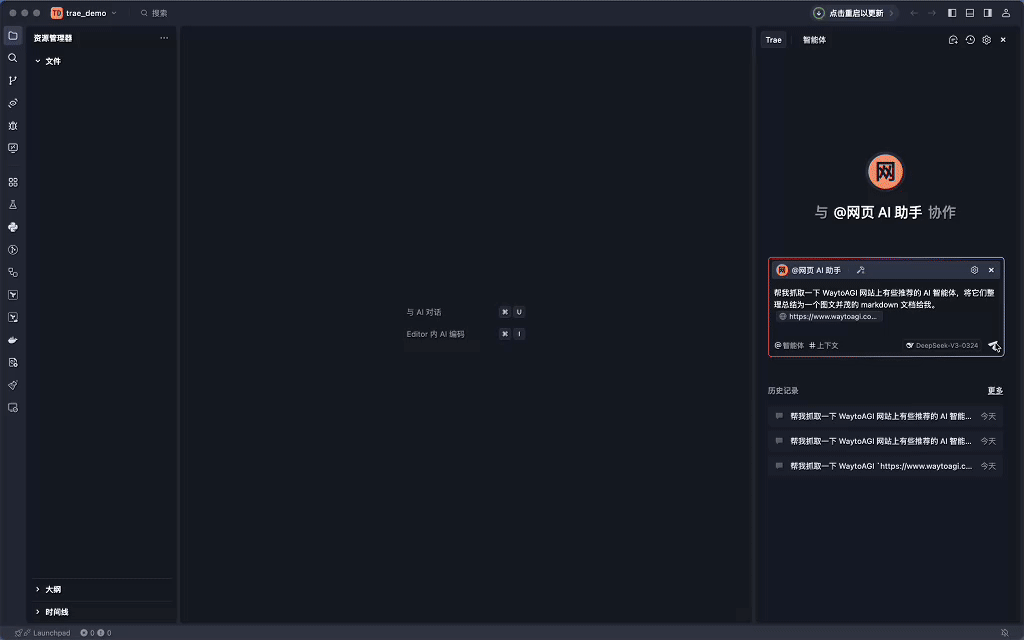Open the chat history clock icon
1024x640 pixels.
(x=970, y=40)
